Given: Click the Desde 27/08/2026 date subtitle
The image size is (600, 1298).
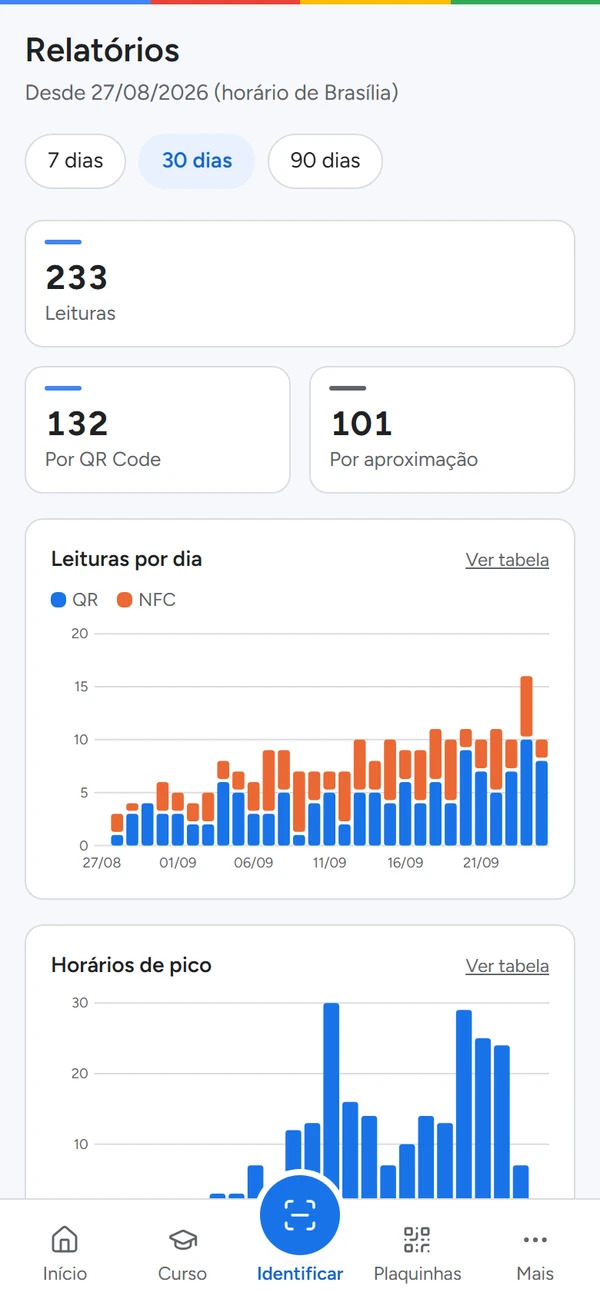Looking at the screenshot, I should point(212,93).
